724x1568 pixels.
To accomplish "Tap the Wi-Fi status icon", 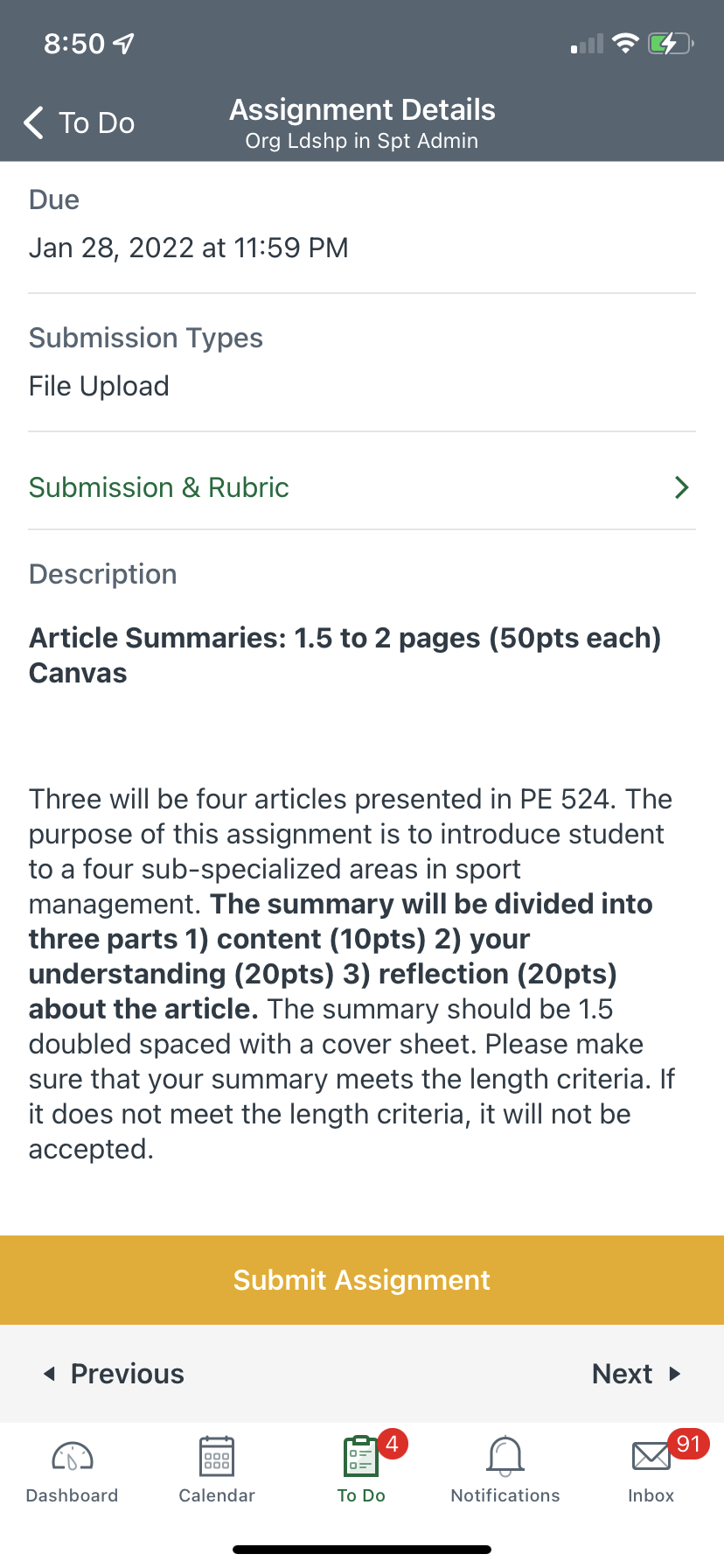I will click(x=625, y=43).
